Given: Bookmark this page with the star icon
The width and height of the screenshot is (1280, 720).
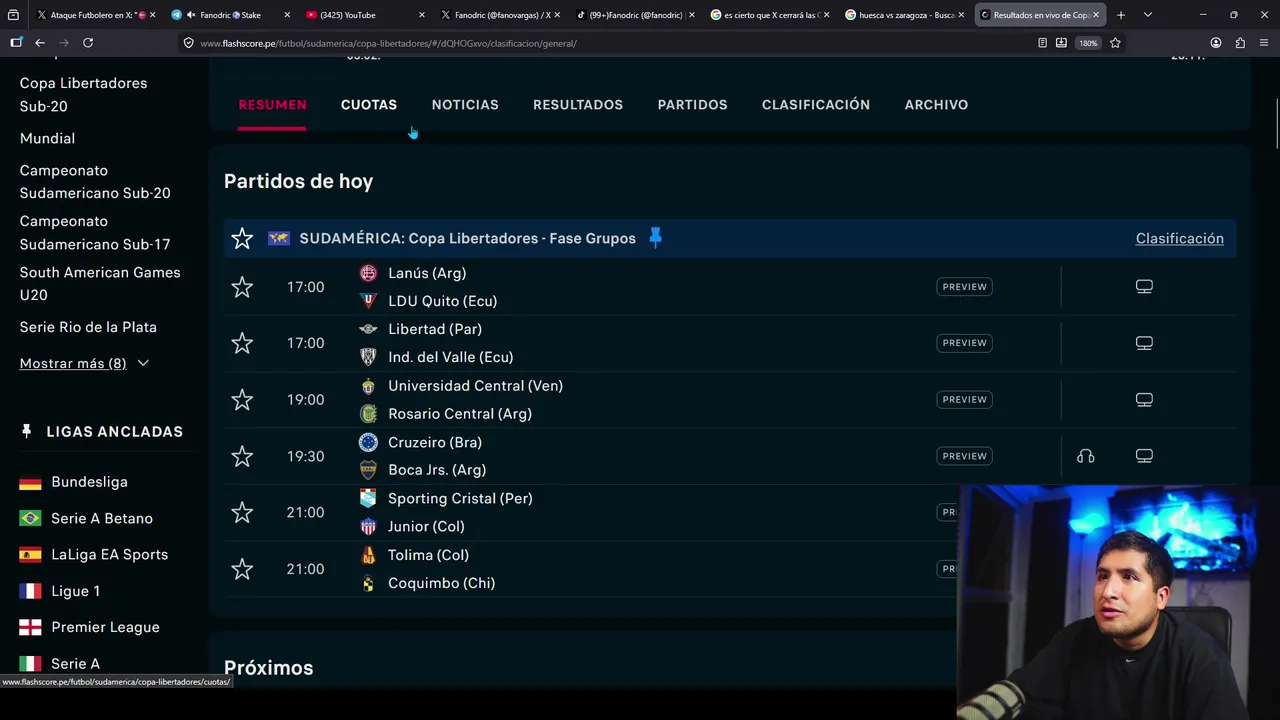Looking at the screenshot, I should [x=1115, y=43].
